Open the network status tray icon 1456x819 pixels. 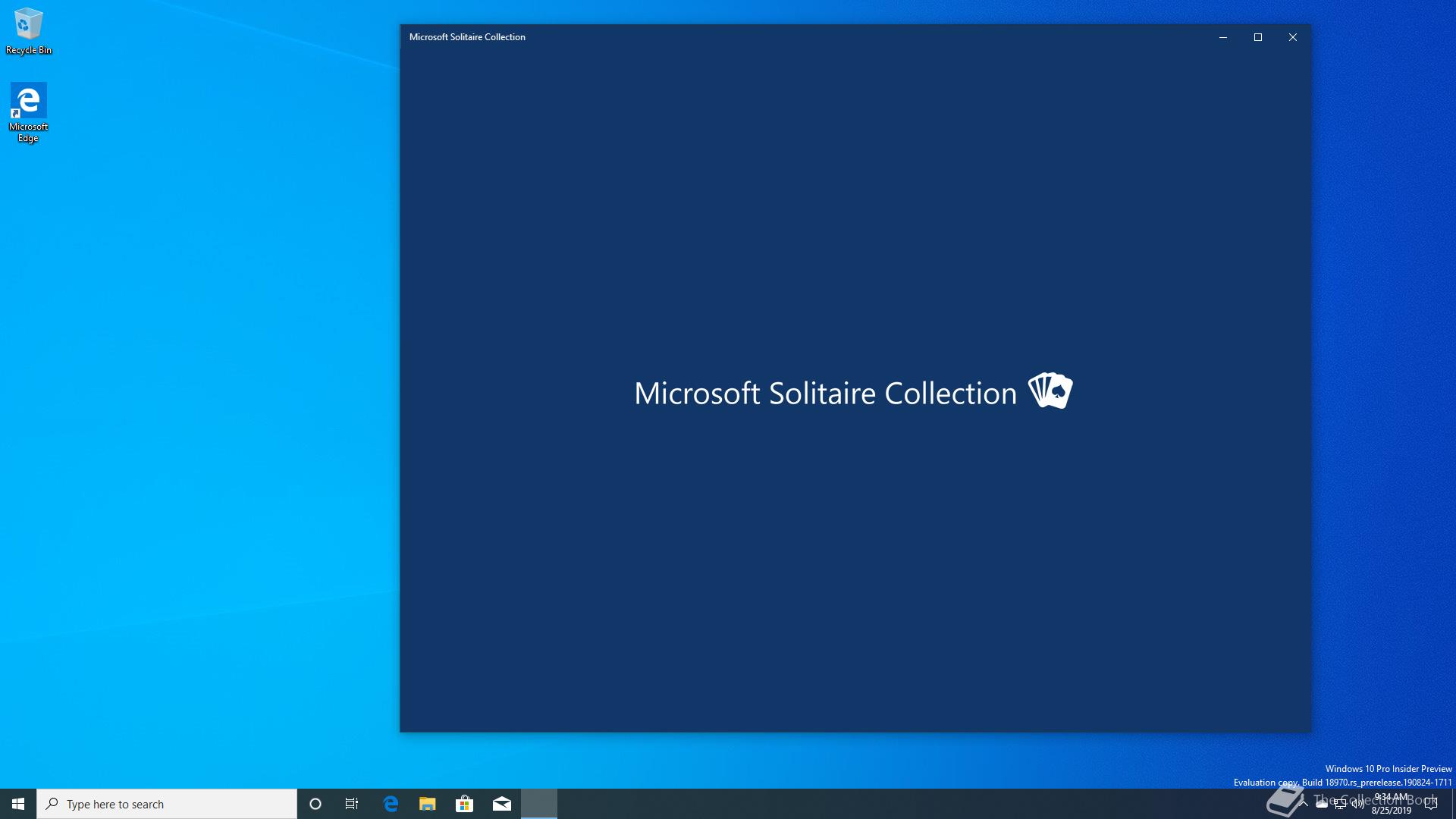tap(1340, 805)
